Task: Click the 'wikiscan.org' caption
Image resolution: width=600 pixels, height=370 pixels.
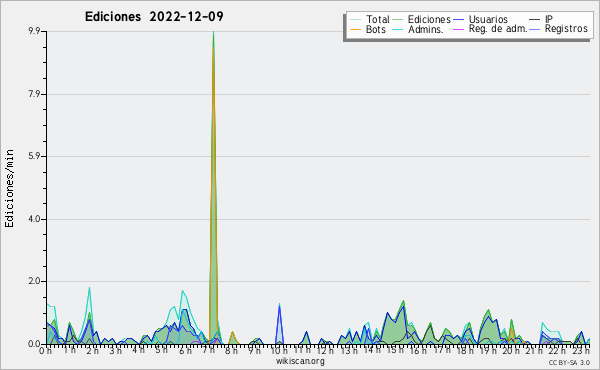Action: [x=300, y=361]
